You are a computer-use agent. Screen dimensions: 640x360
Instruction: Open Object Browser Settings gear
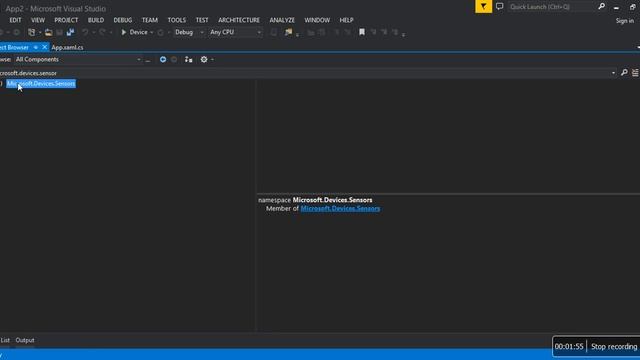pyautogui.click(x=204, y=60)
